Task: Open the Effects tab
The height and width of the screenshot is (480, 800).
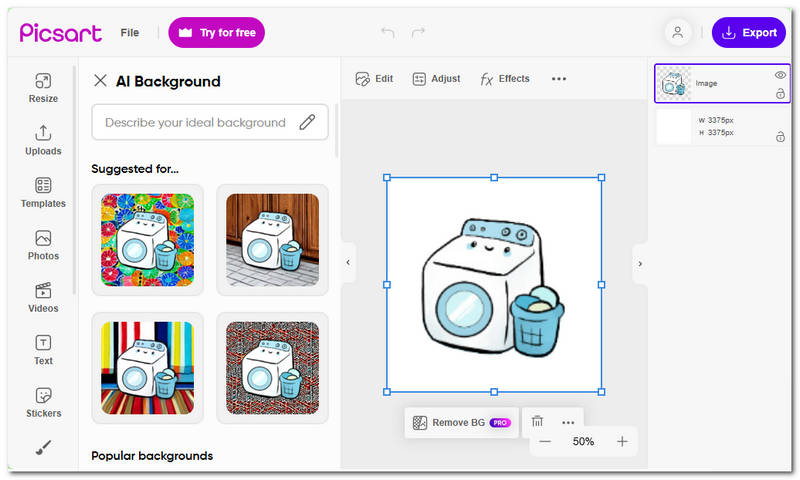Action: coord(505,79)
